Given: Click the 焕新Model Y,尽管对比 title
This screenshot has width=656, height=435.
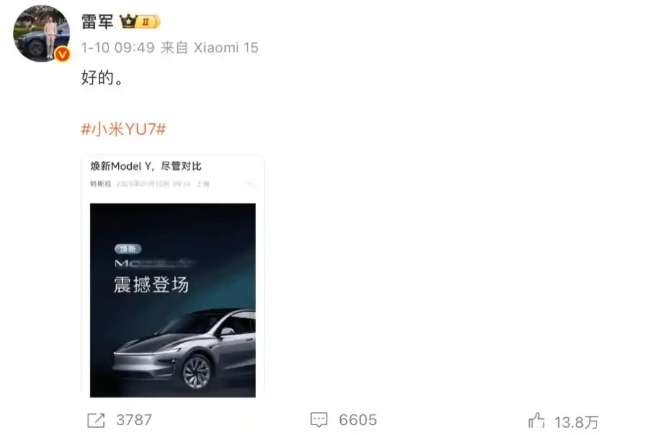Looking at the screenshot, I should click(146, 166).
